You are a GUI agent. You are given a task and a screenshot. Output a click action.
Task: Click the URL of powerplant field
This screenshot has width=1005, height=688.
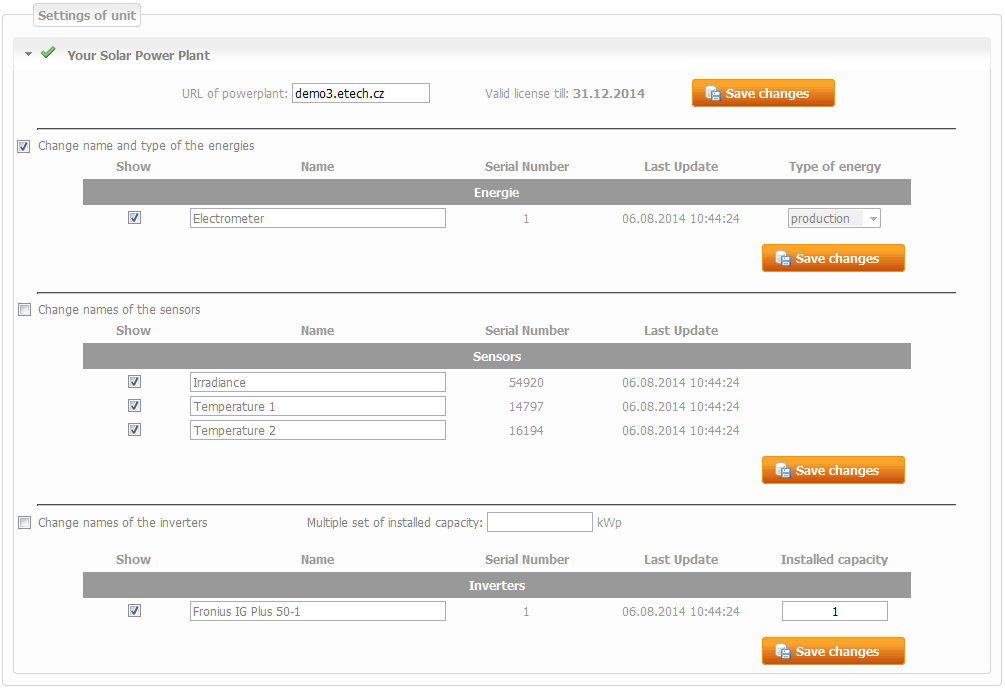tap(360, 93)
